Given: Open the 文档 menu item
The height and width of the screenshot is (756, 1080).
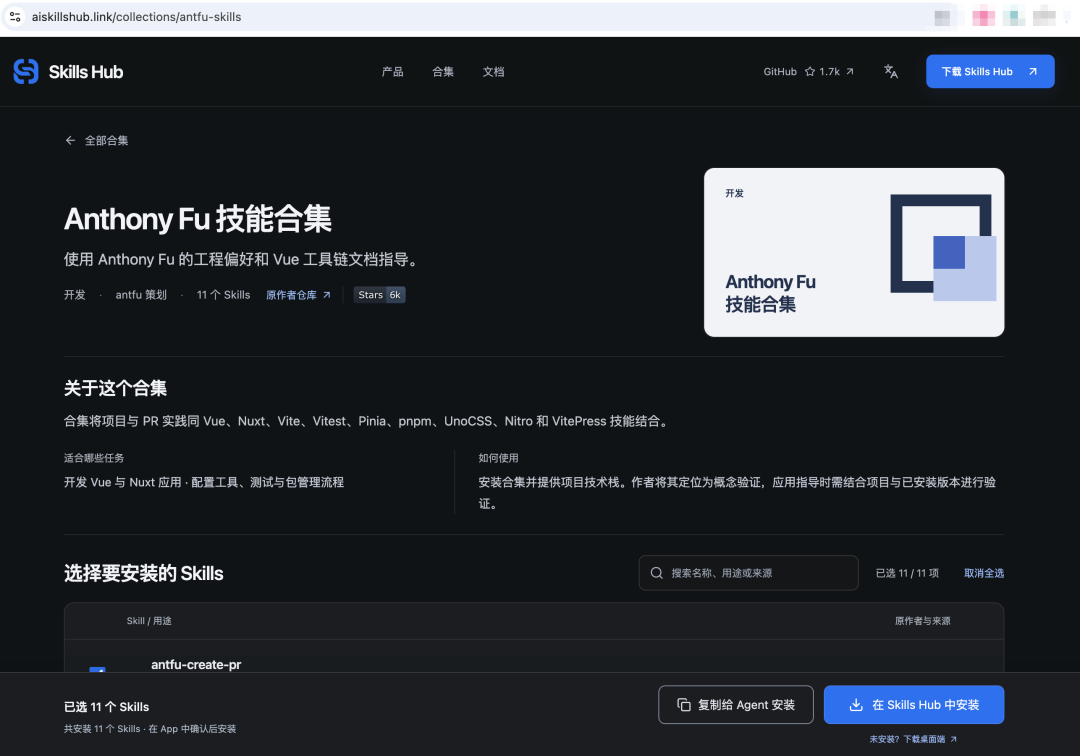Looking at the screenshot, I should coord(493,72).
